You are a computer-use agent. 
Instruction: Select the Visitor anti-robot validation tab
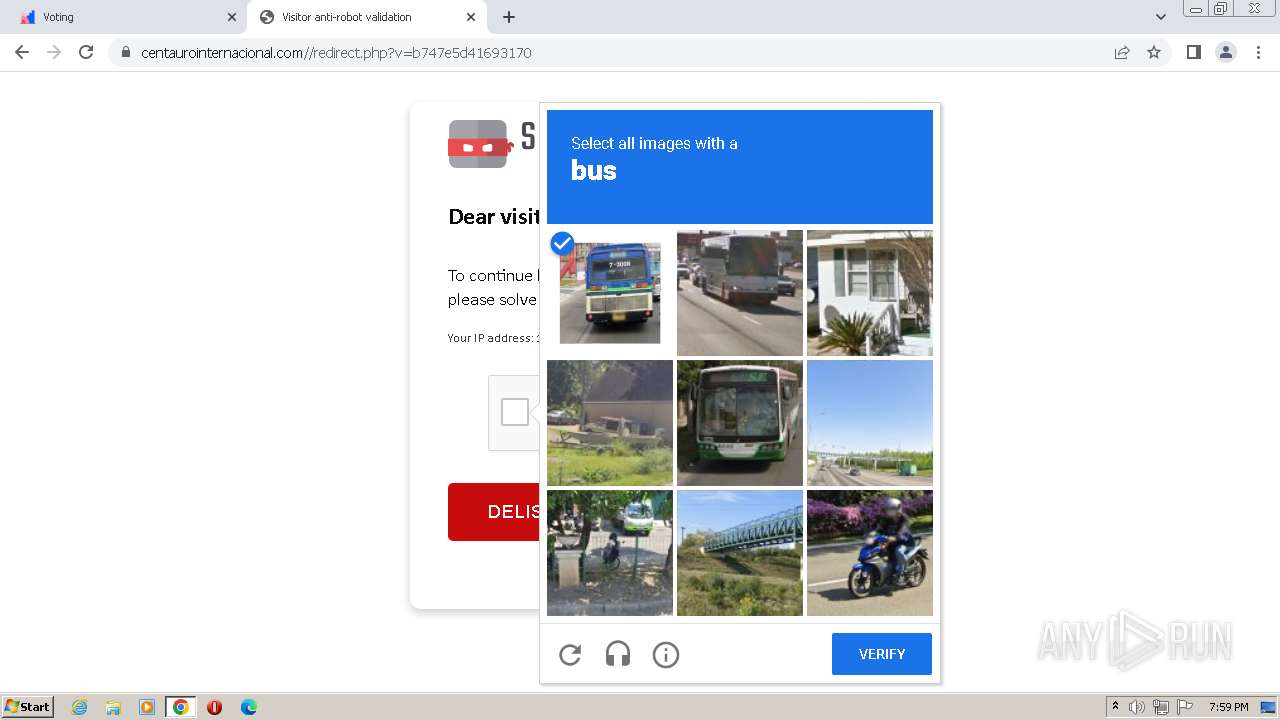(366, 17)
